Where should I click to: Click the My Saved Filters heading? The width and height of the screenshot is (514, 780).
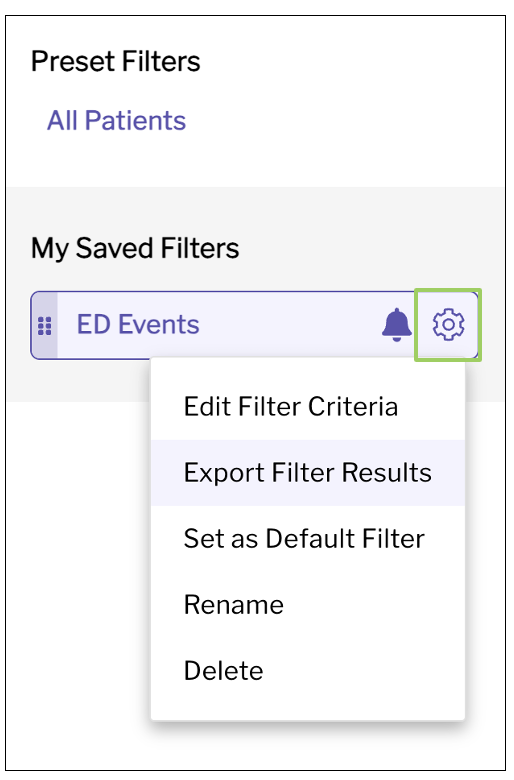pyautogui.click(x=135, y=248)
